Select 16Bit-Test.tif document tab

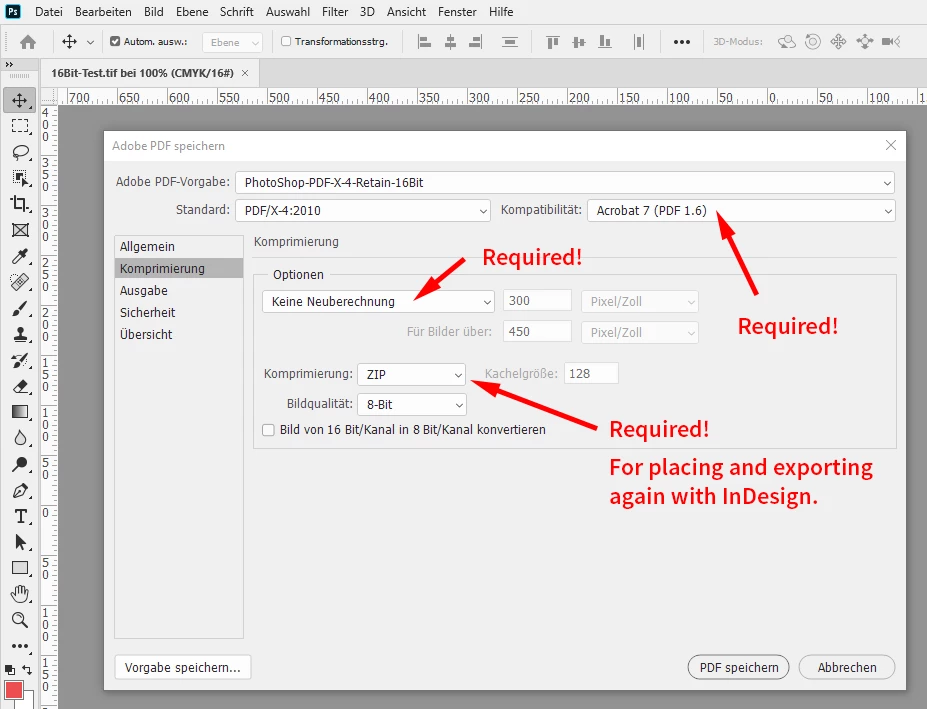[142, 73]
